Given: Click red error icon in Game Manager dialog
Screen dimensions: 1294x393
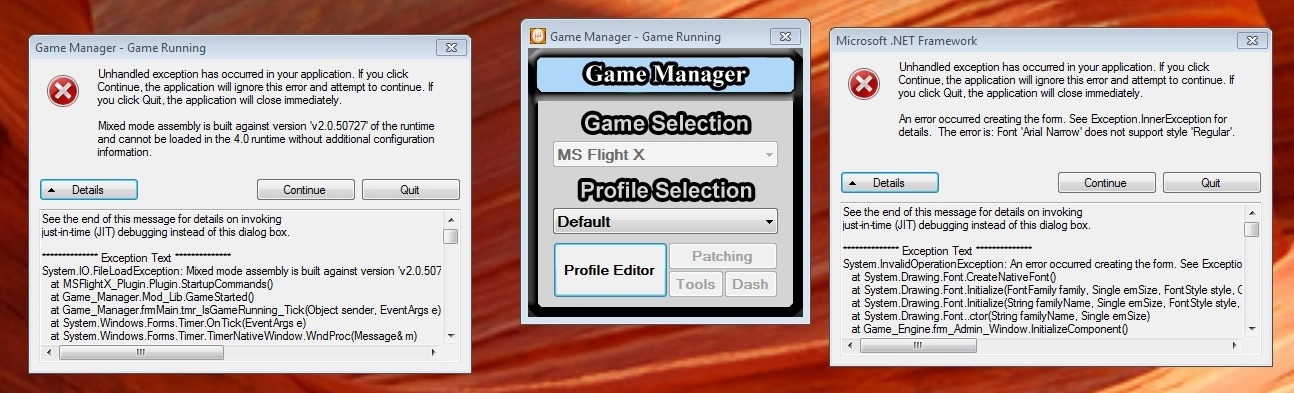Looking at the screenshot, I should (62, 91).
